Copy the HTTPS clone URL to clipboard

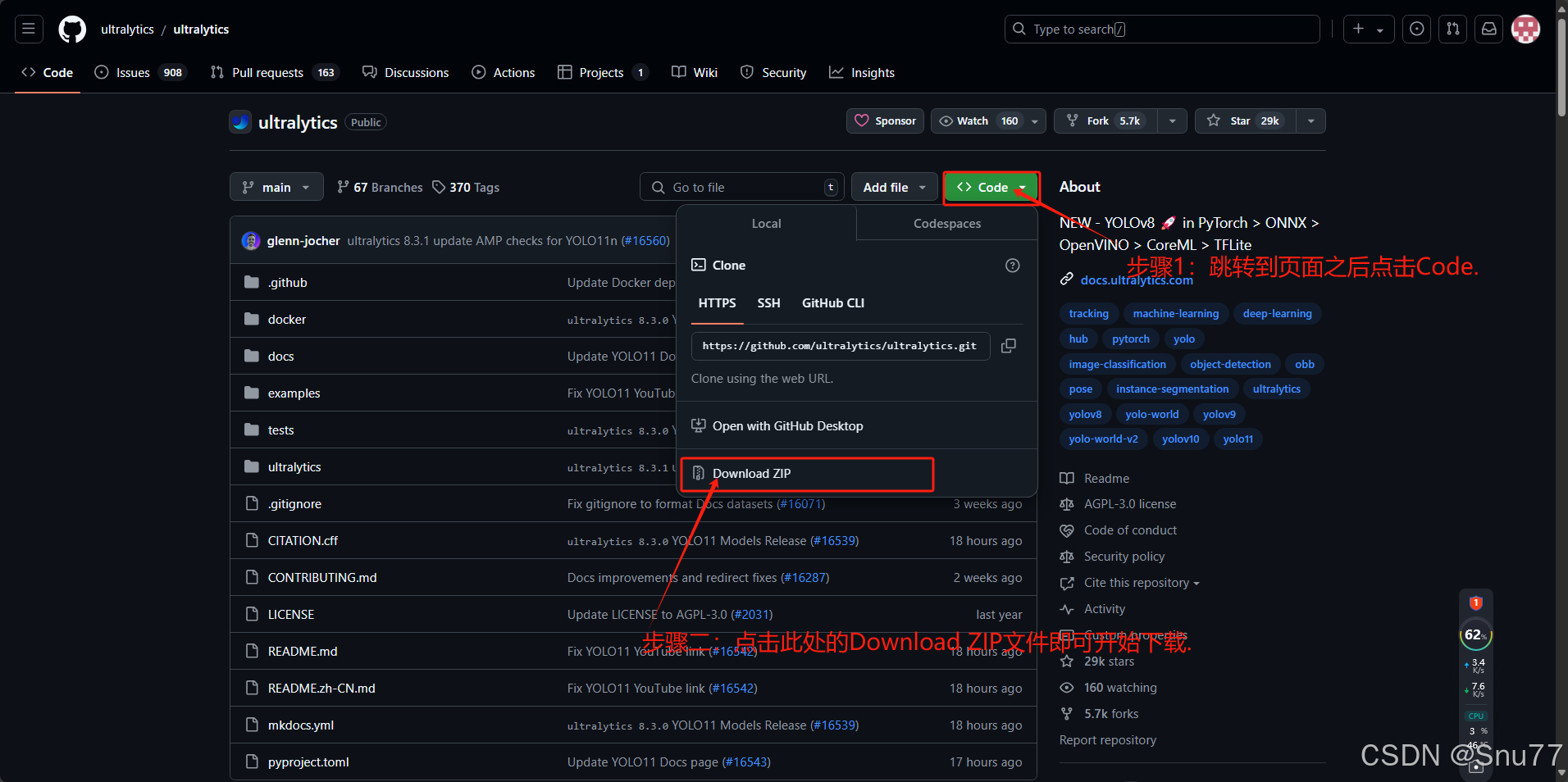1009,346
